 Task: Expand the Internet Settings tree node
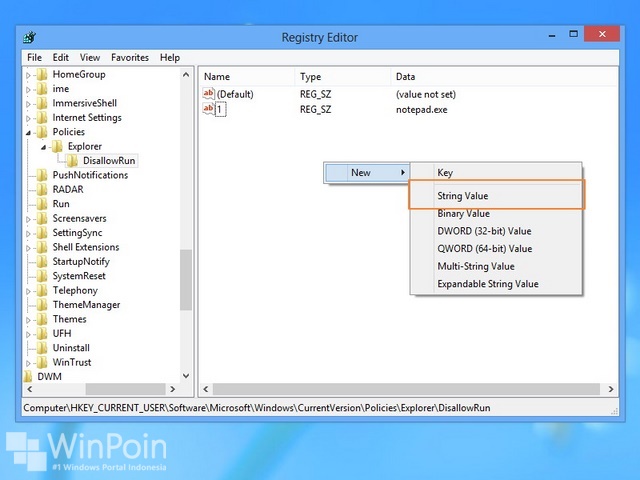(x=28, y=118)
